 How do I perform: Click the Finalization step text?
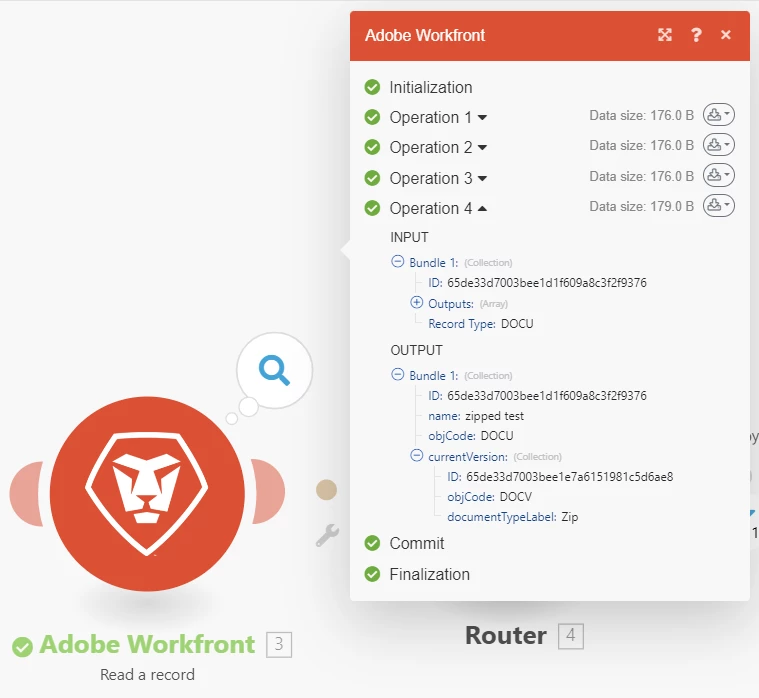click(x=429, y=575)
